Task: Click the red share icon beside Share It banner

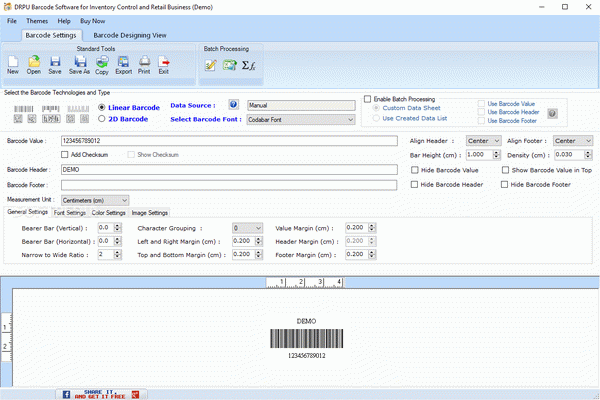Action: 135,394
